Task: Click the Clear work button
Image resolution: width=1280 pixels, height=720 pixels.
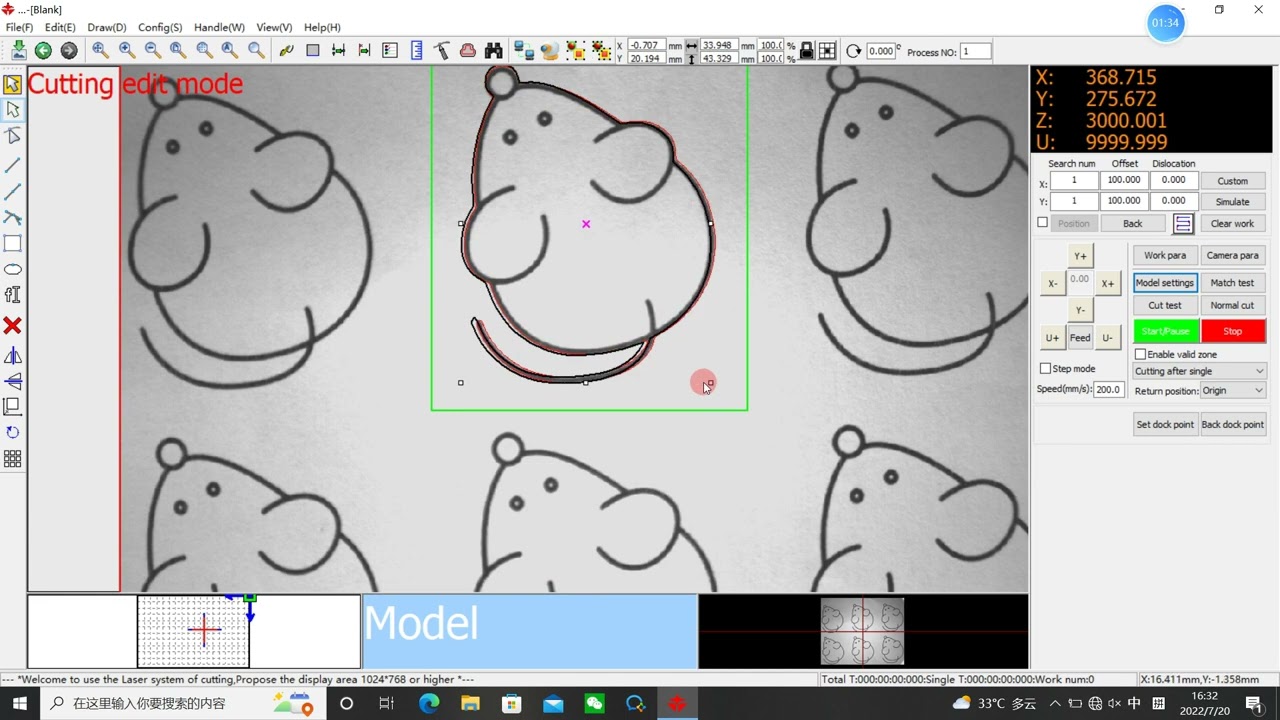Action: (x=1232, y=224)
